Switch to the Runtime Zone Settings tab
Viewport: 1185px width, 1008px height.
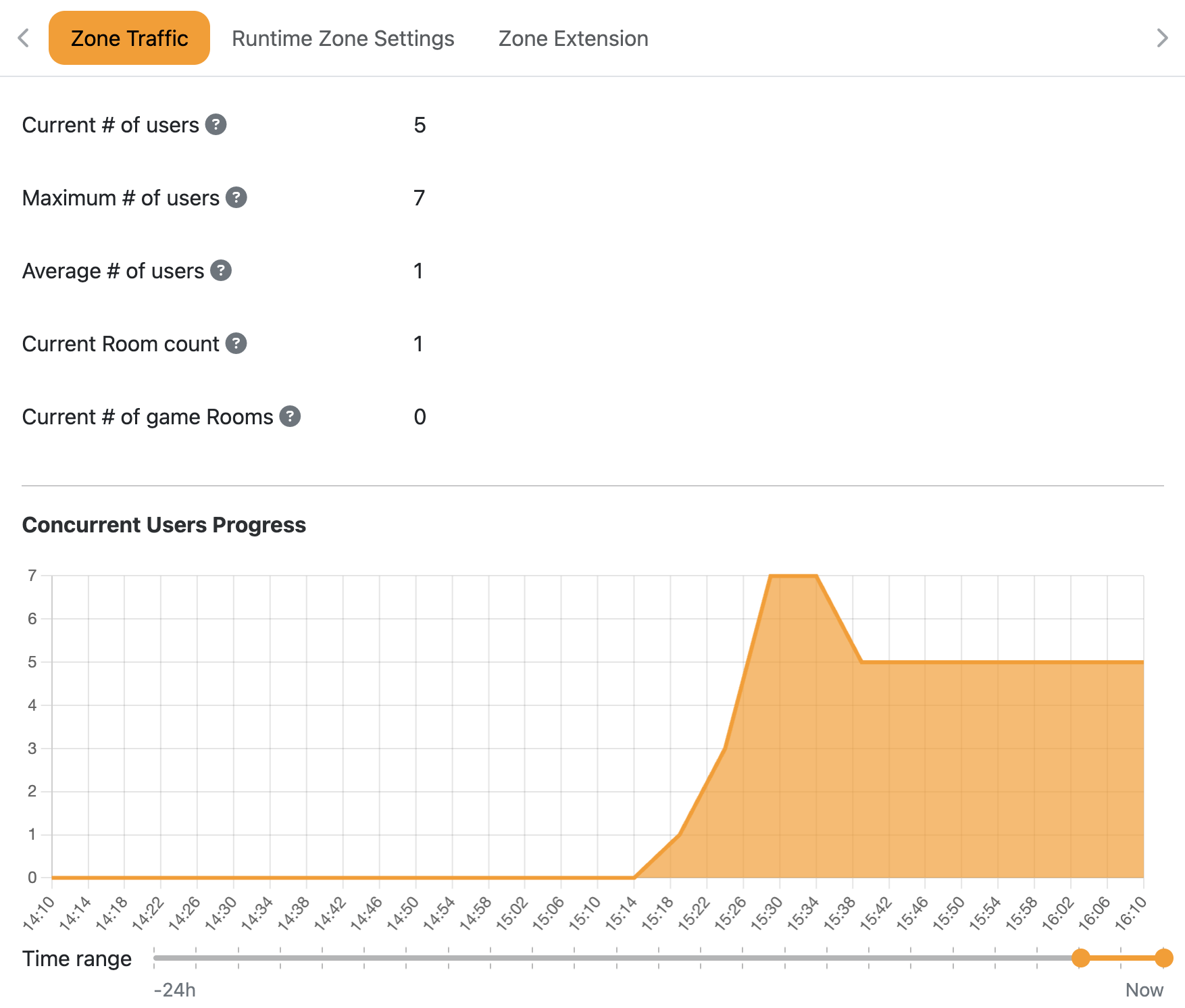point(343,39)
